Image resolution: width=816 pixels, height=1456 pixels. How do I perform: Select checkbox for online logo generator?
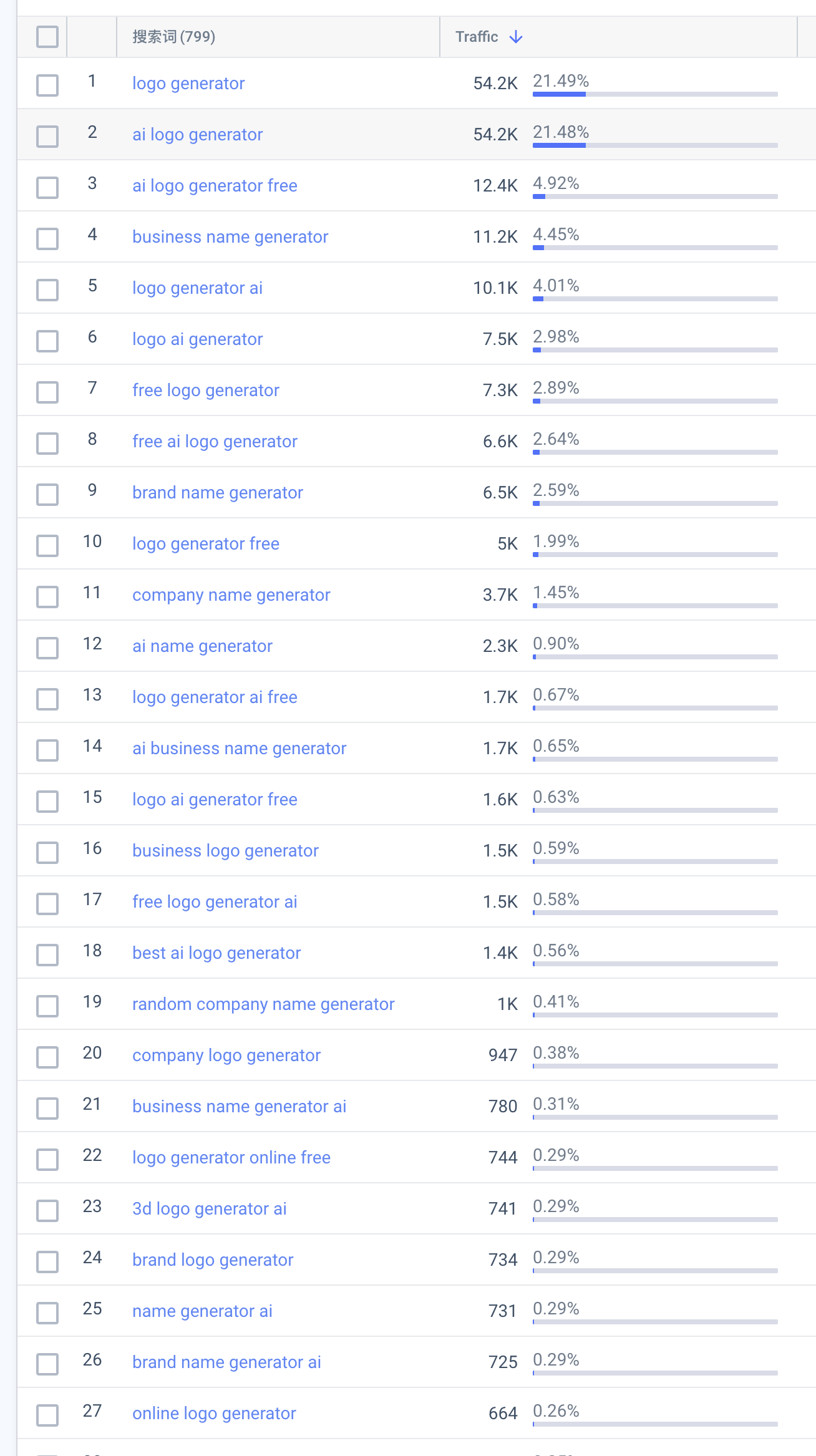(x=47, y=1415)
